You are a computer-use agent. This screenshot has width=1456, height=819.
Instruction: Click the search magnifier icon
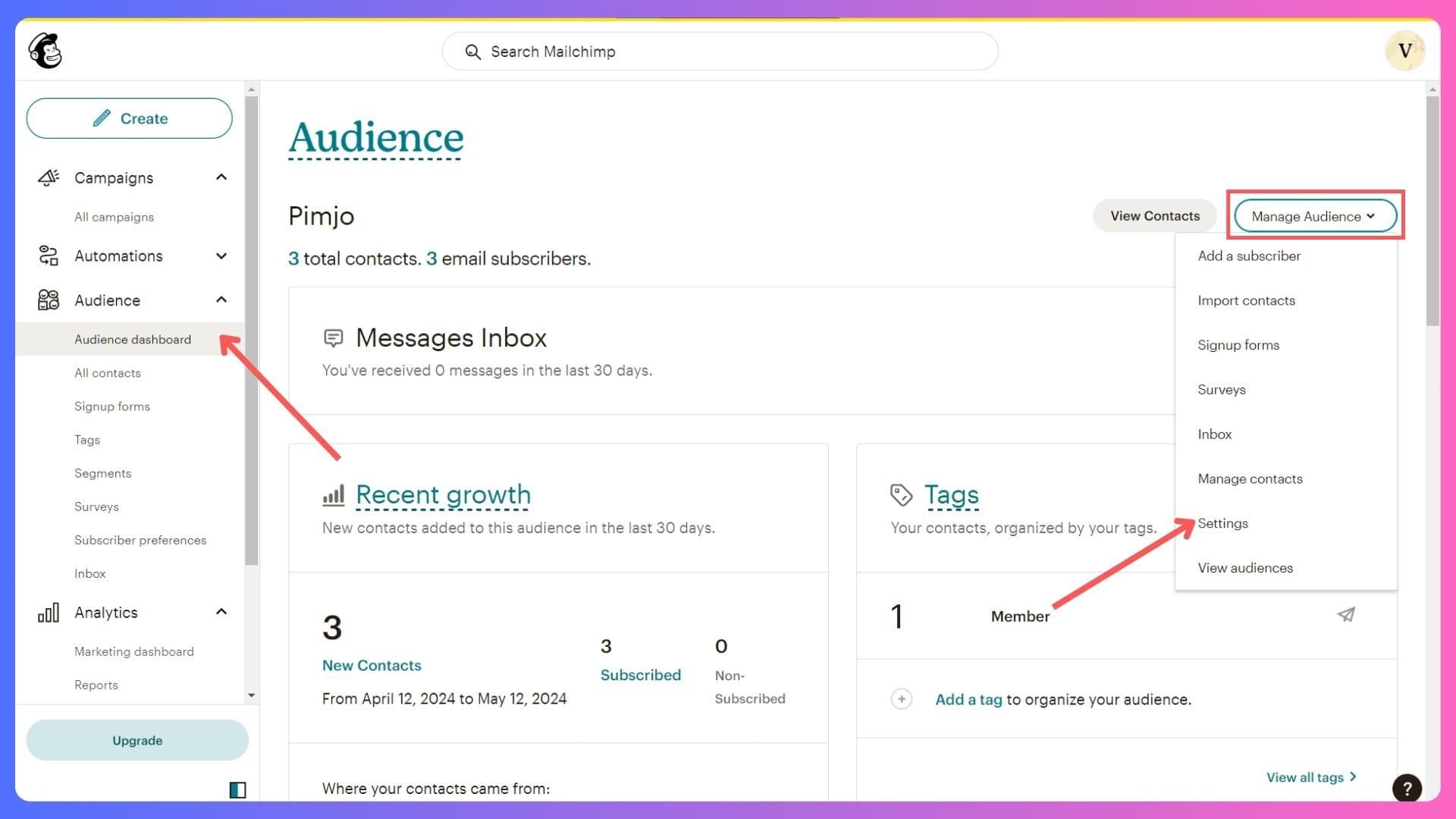click(472, 52)
